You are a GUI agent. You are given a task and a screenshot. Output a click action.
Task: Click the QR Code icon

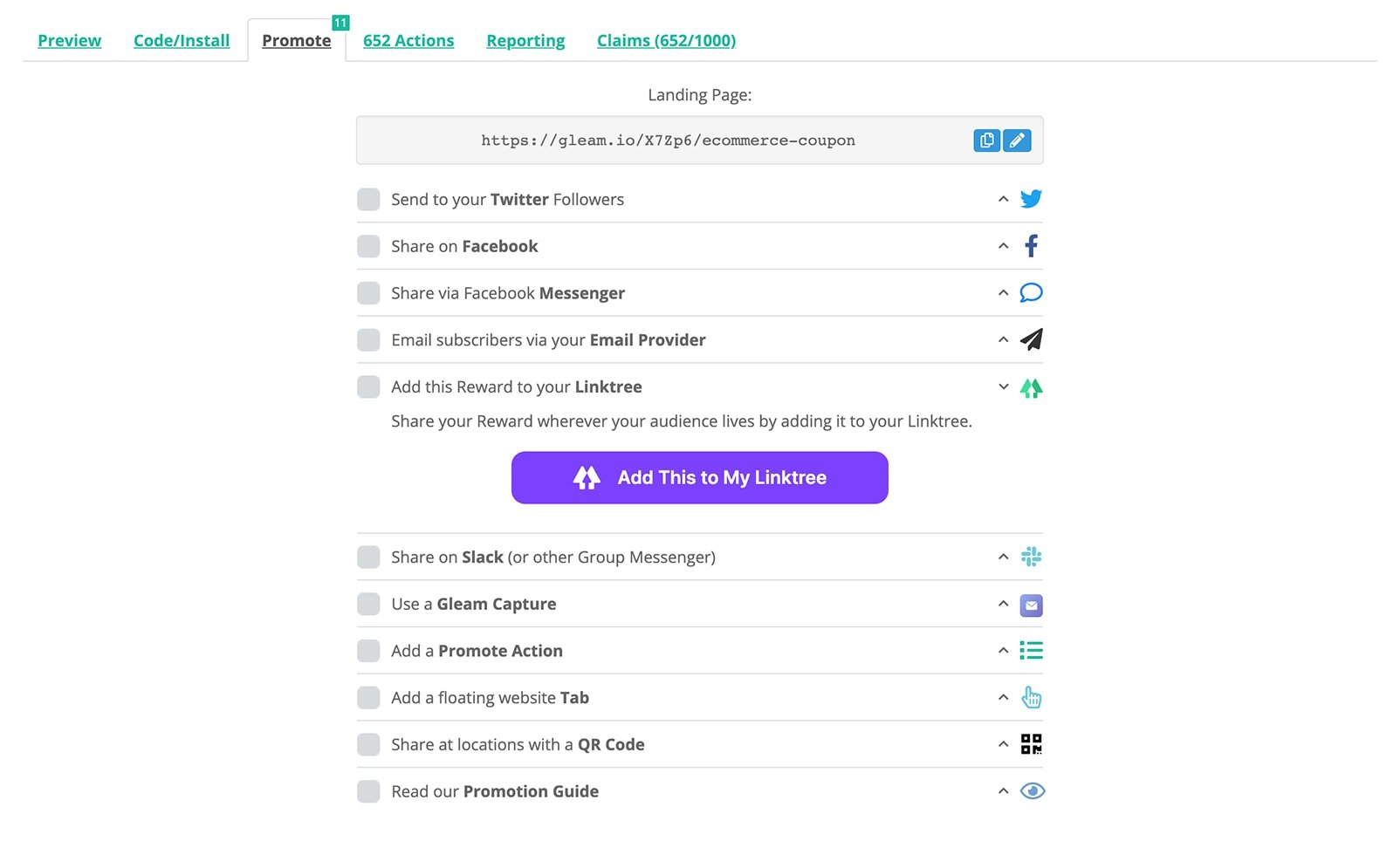click(1031, 744)
